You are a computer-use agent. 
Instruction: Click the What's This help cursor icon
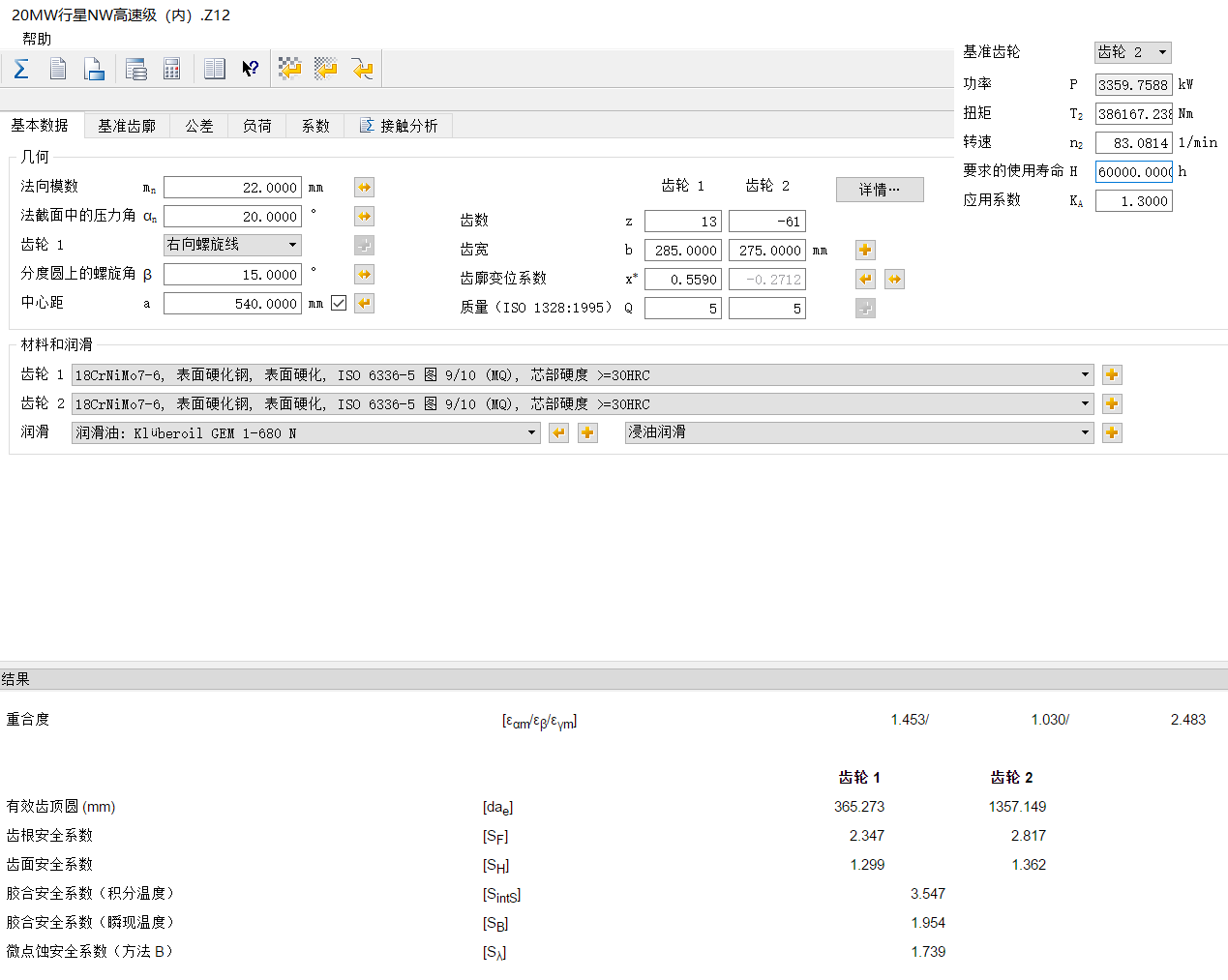(251, 69)
